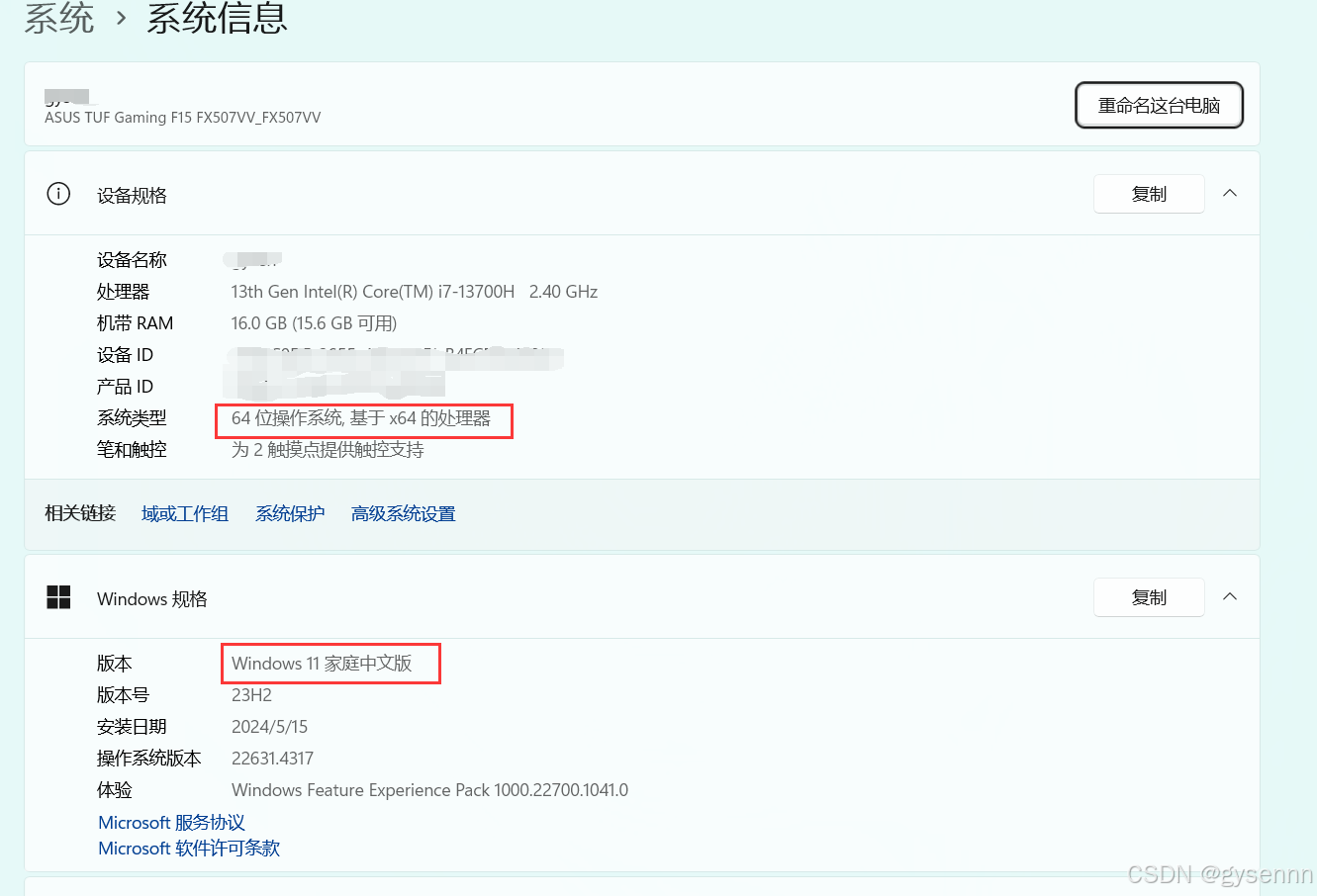Collapse the 设备规格 section chevron
The image size is (1317, 896).
click(1230, 194)
